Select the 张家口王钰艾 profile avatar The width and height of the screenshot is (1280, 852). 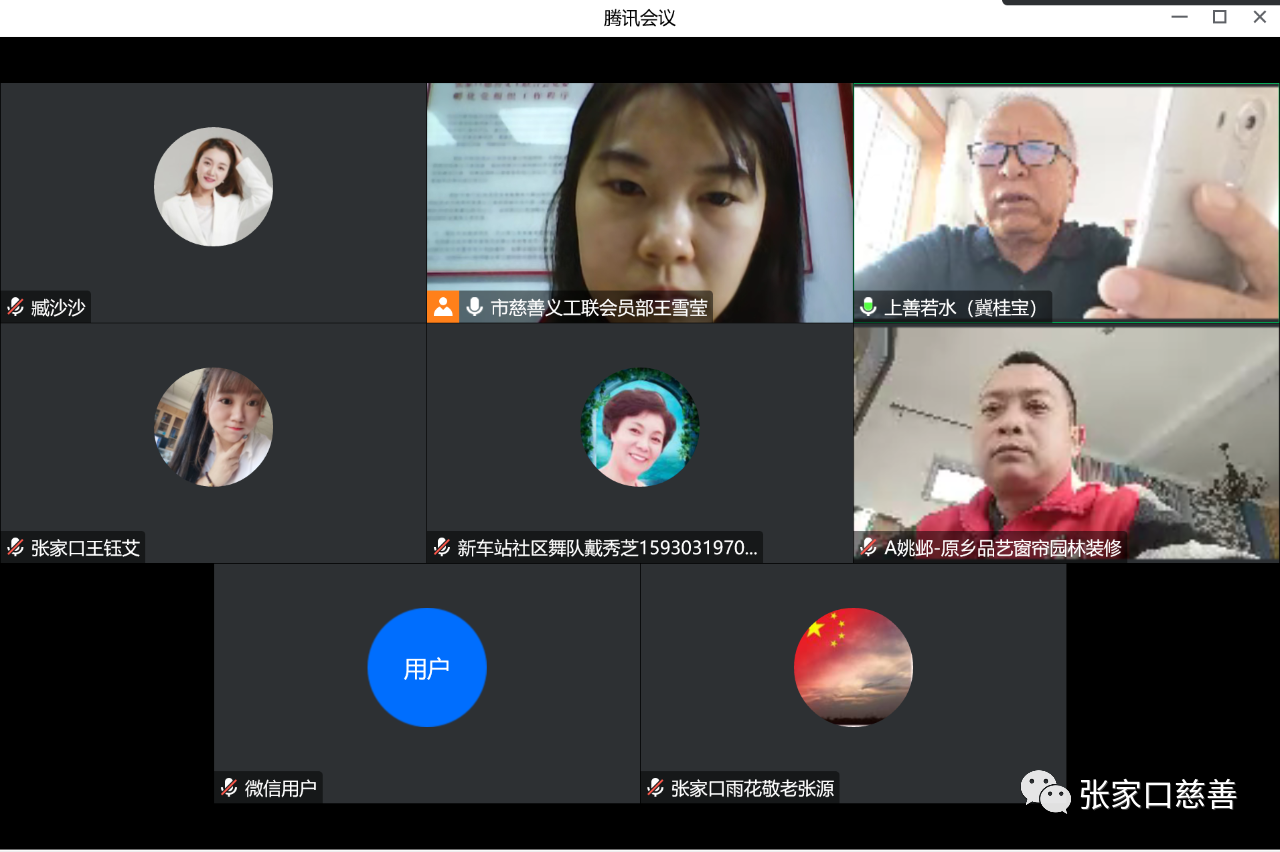[213, 427]
